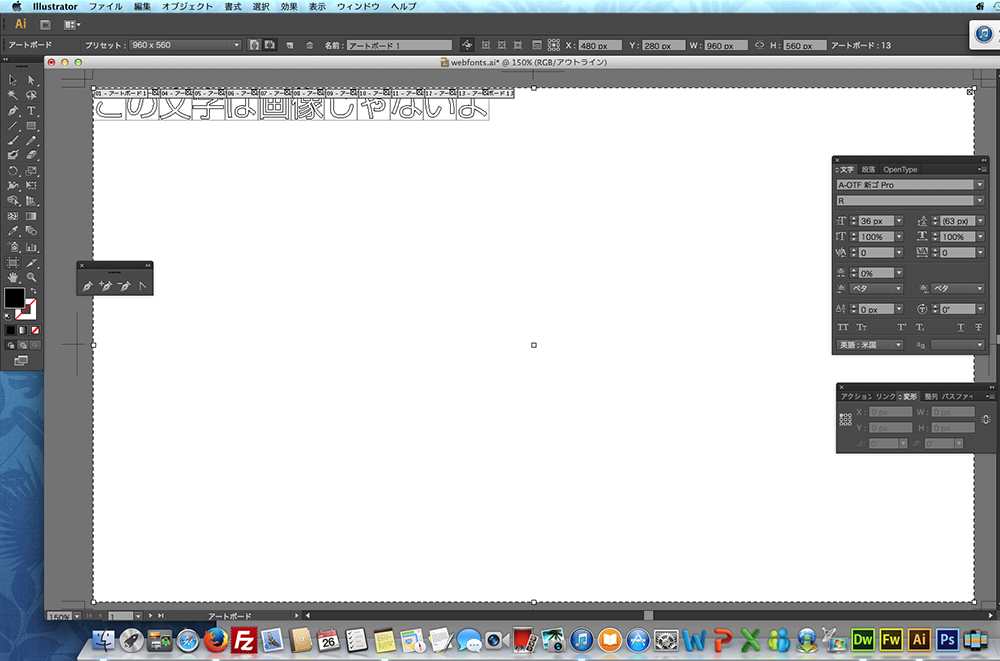Click the black Fill color swatch
The image size is (1000, 661).
pyautogui.click(x=14, y=298)
